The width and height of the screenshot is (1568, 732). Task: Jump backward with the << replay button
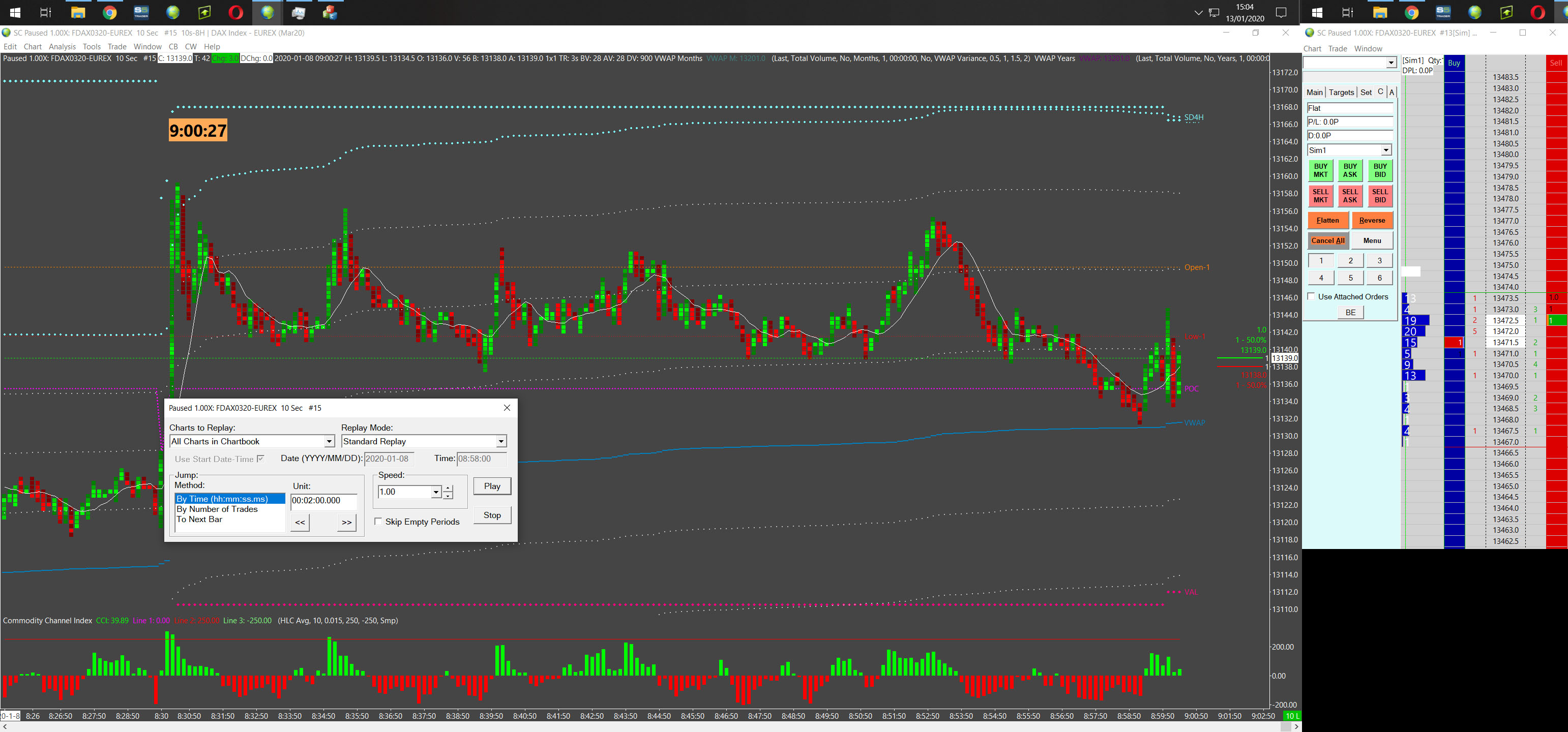point(300,522)
